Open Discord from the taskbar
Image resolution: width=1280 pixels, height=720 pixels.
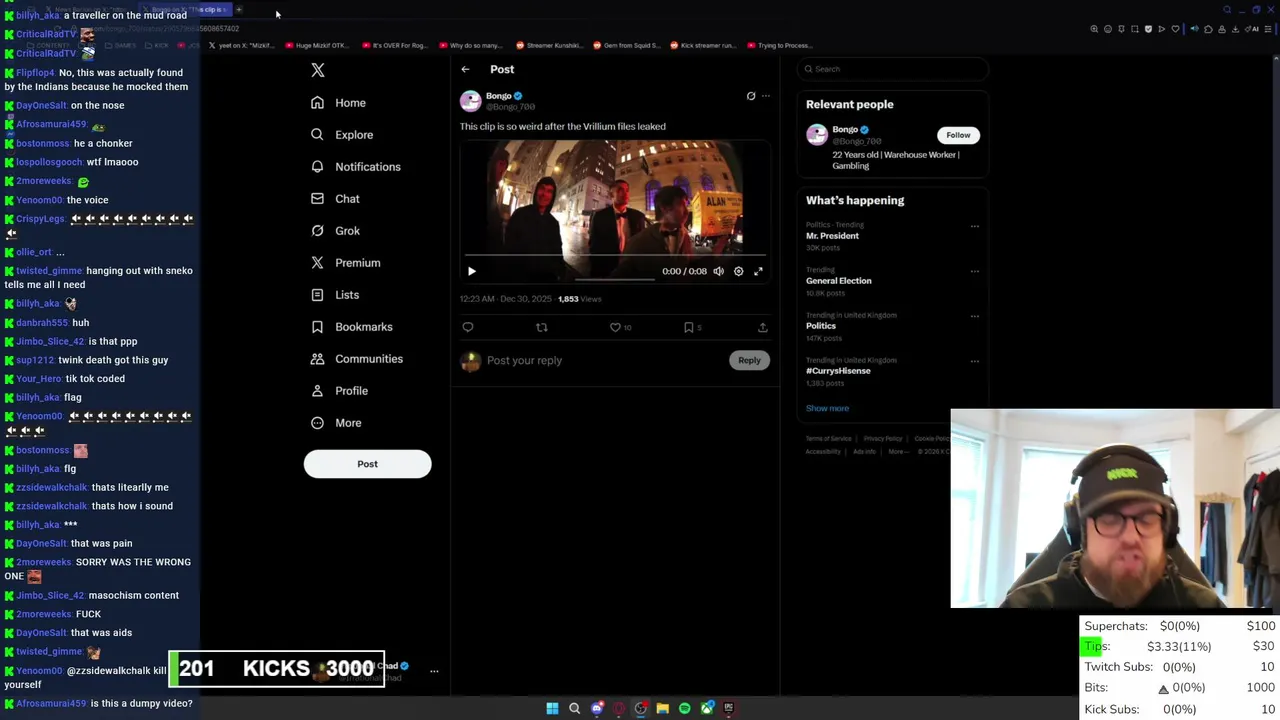click(597, 708)
